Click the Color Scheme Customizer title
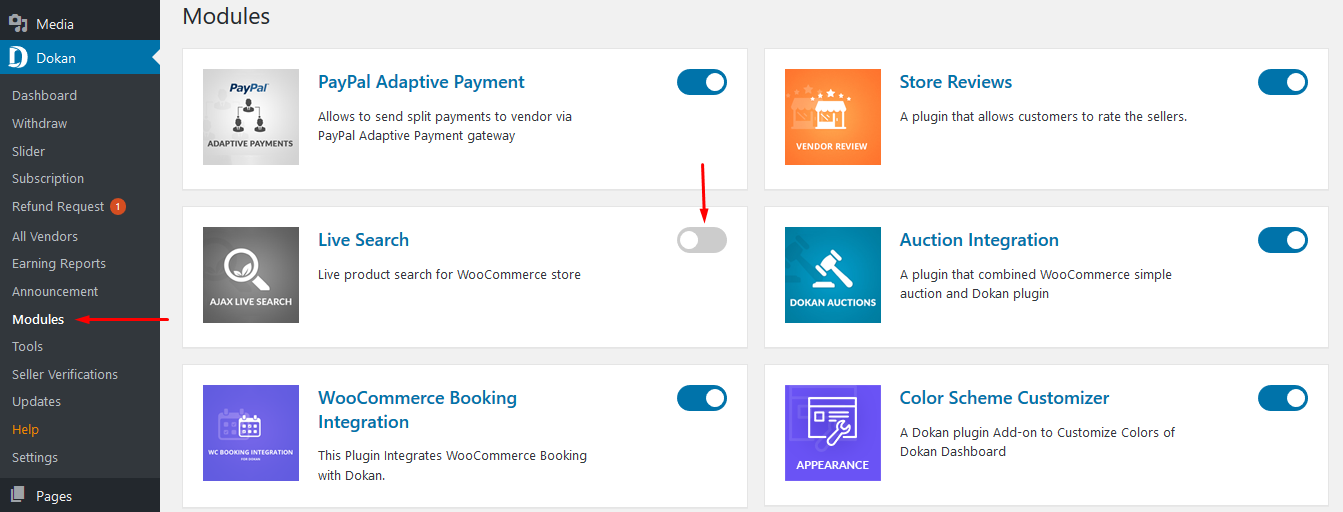 (1004, 398)
